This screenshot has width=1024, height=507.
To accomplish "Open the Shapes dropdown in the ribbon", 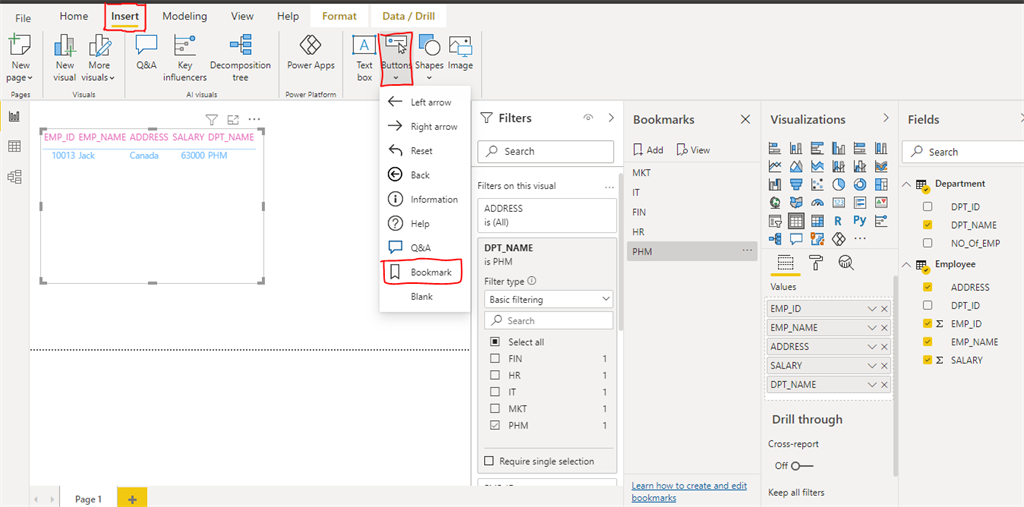I will [429, 78].
